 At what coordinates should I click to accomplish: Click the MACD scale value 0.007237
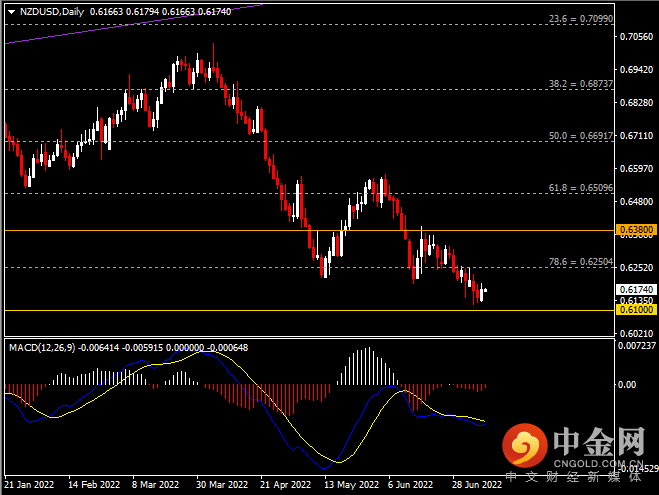636,346
